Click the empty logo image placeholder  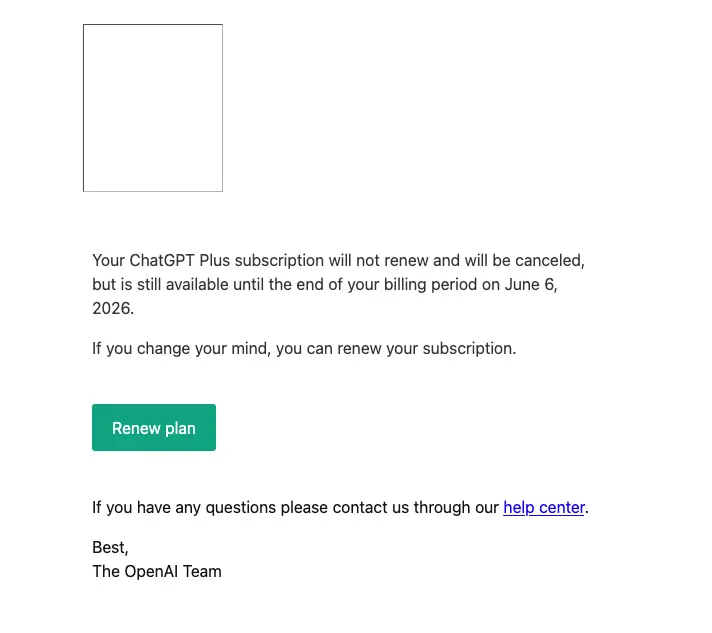[x=153, y=108]
